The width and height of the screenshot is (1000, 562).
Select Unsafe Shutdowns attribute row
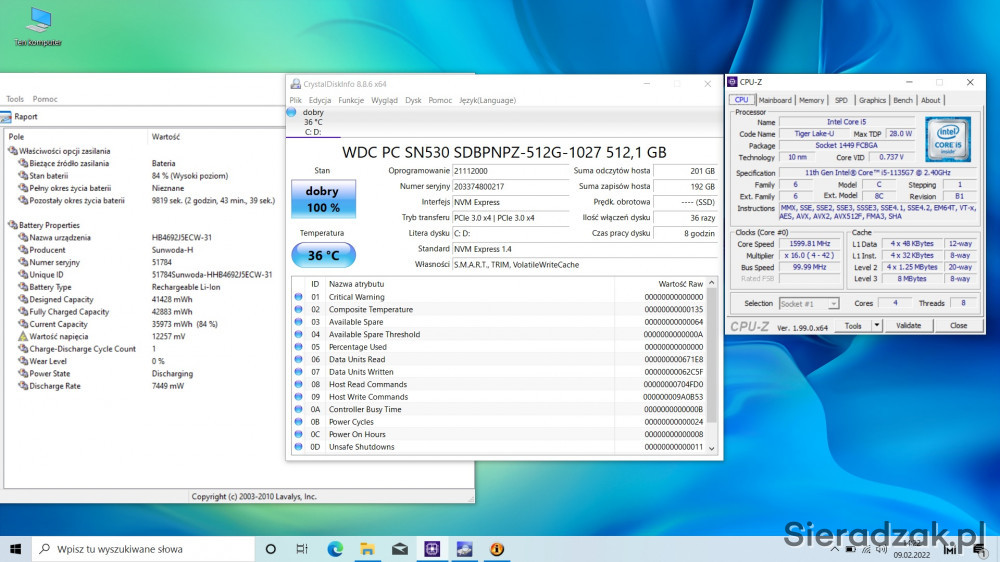click(x=499, y=447)
